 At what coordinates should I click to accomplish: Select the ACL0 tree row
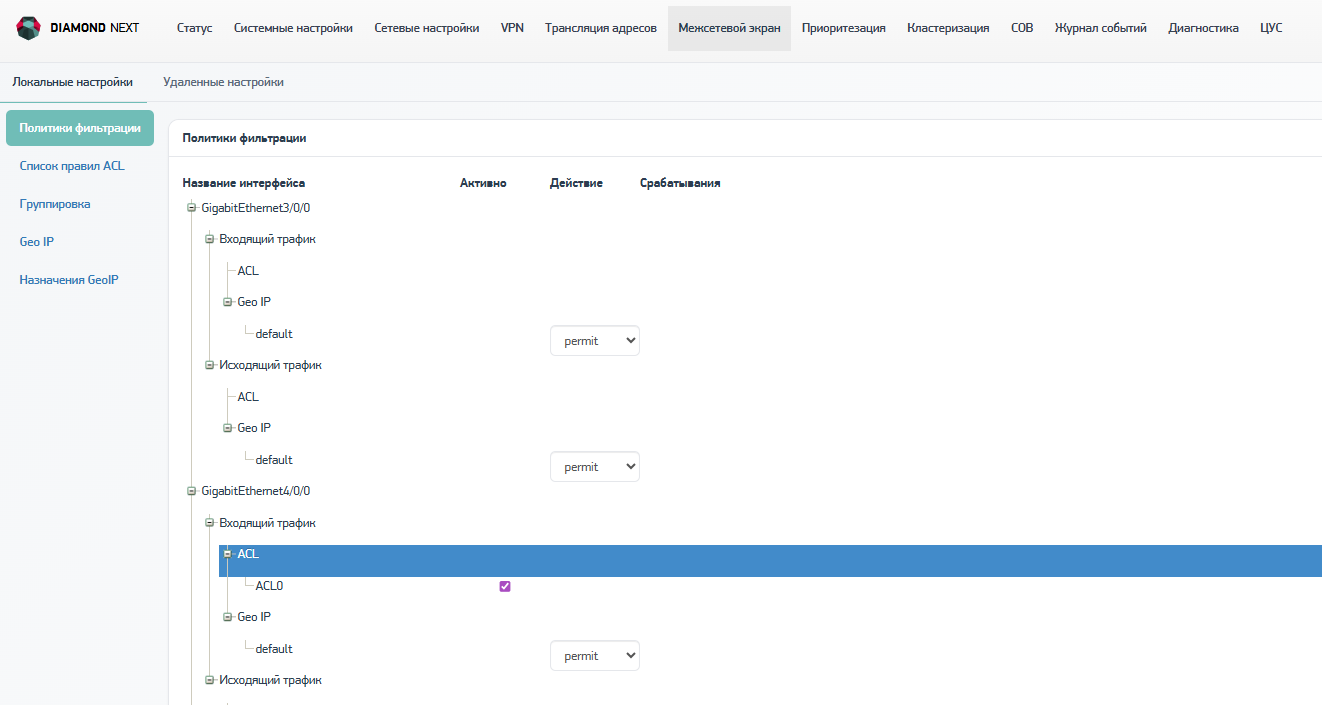point(269,586)
